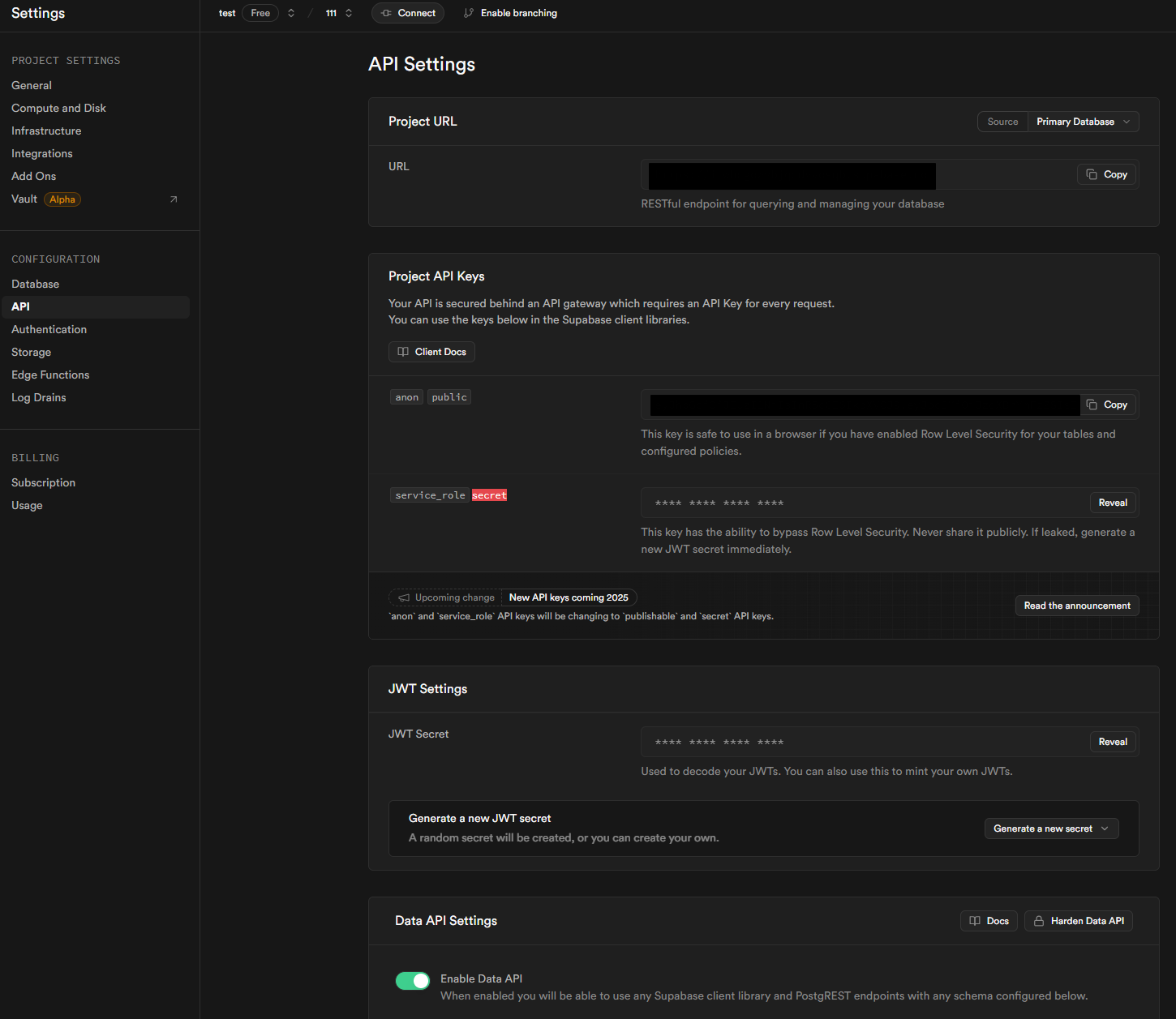Click the git branch icon beside Enable branching
This screenshot has width=1176, height=1019.
[x=469, y=13]
